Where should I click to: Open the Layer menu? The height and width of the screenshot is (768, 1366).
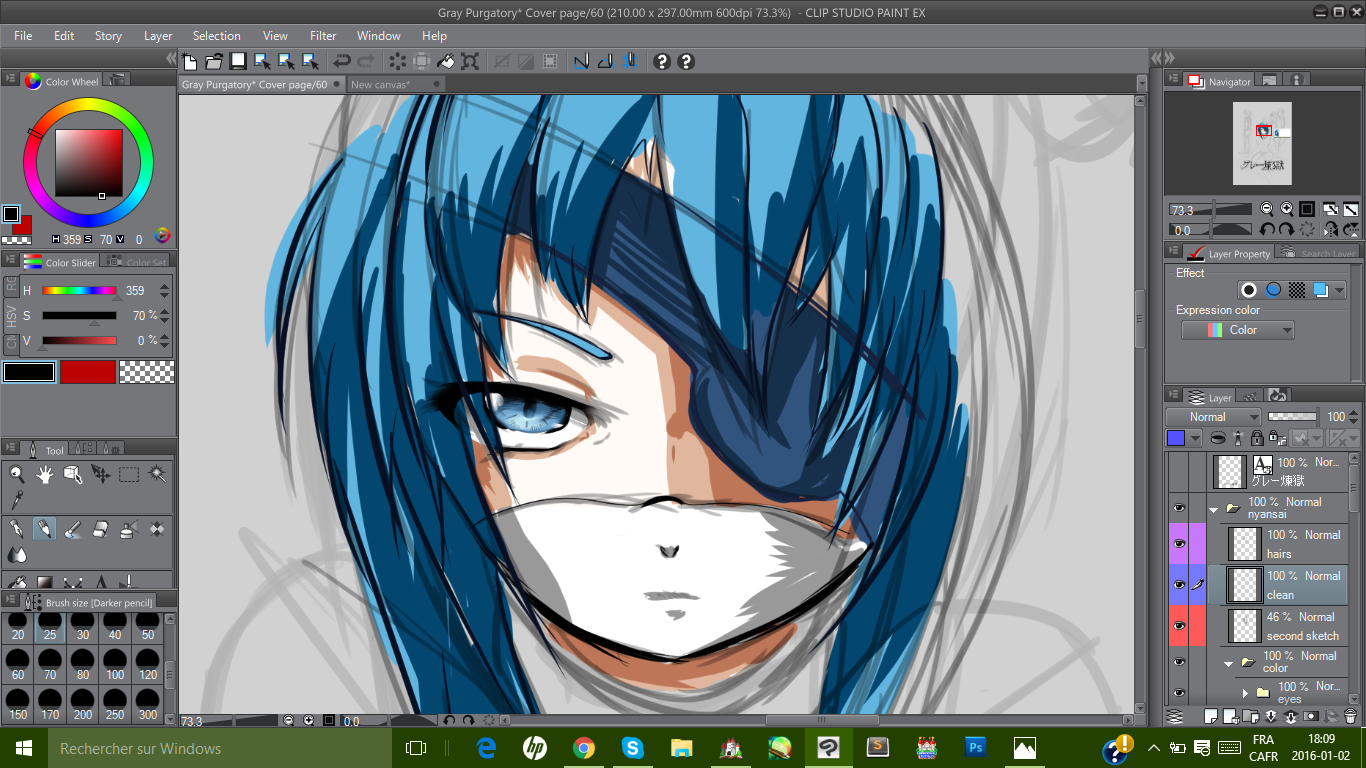(x=158, y=35)
